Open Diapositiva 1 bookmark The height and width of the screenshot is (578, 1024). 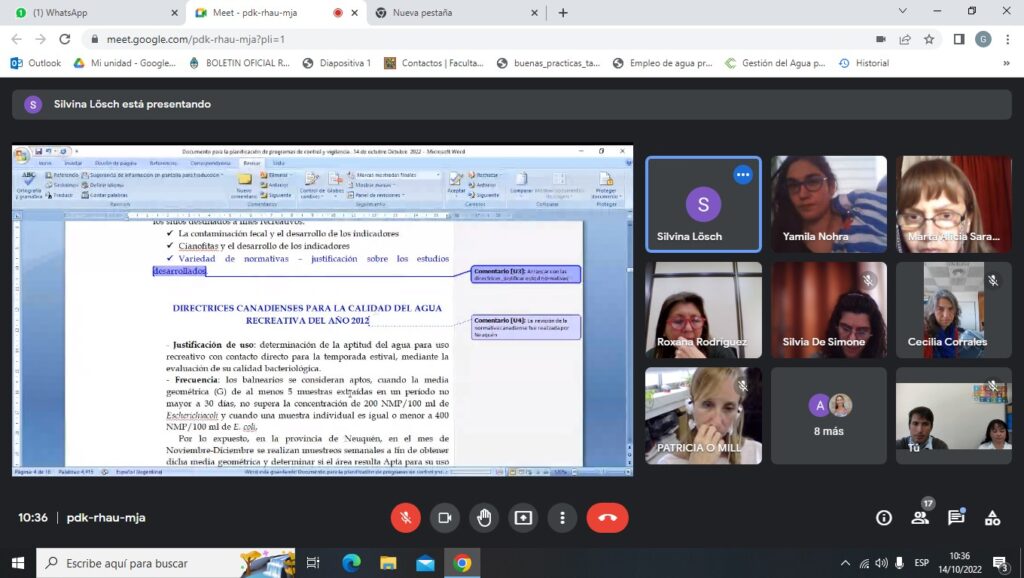tap(337, 63)
